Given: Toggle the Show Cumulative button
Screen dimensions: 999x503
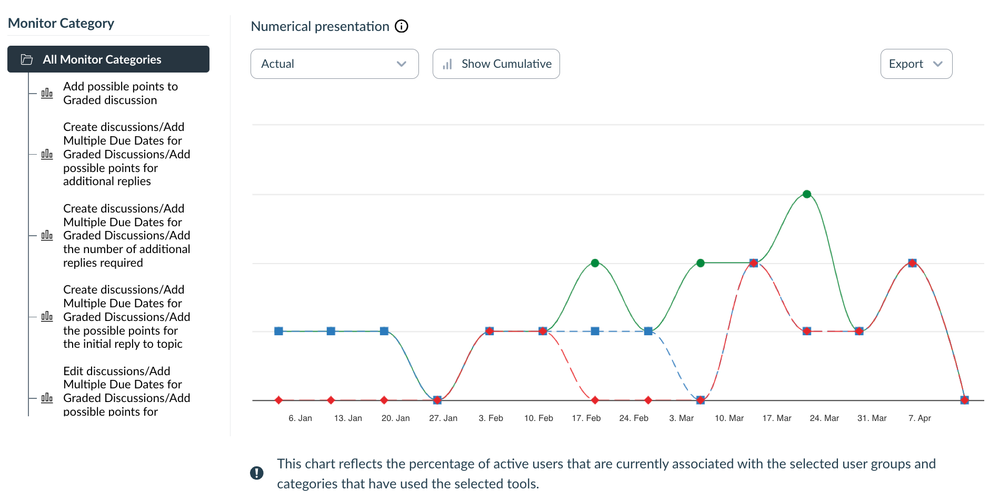Looking at the screenshot, I should click(496, 64).
